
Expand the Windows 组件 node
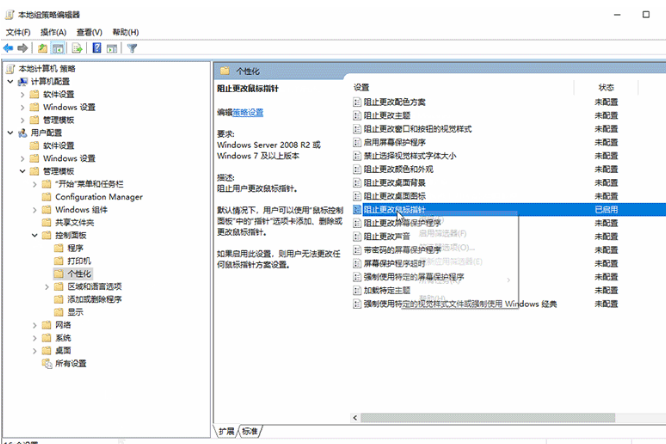35,210
